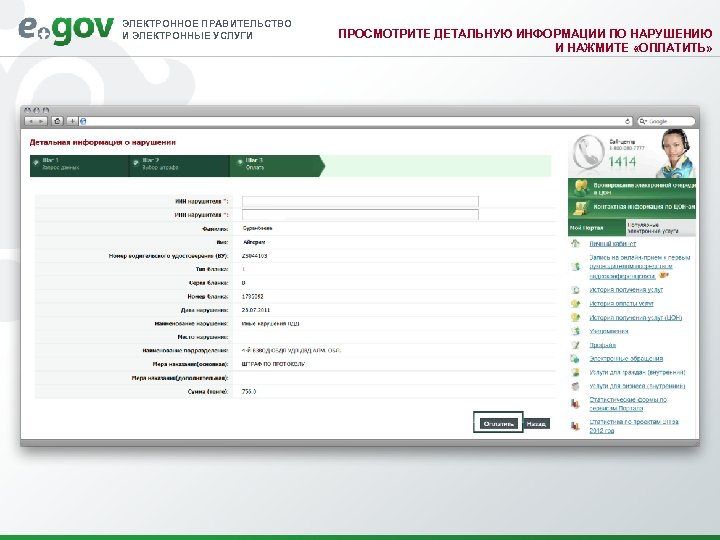
Task: Open the Уведомления link
Action: 608,331
